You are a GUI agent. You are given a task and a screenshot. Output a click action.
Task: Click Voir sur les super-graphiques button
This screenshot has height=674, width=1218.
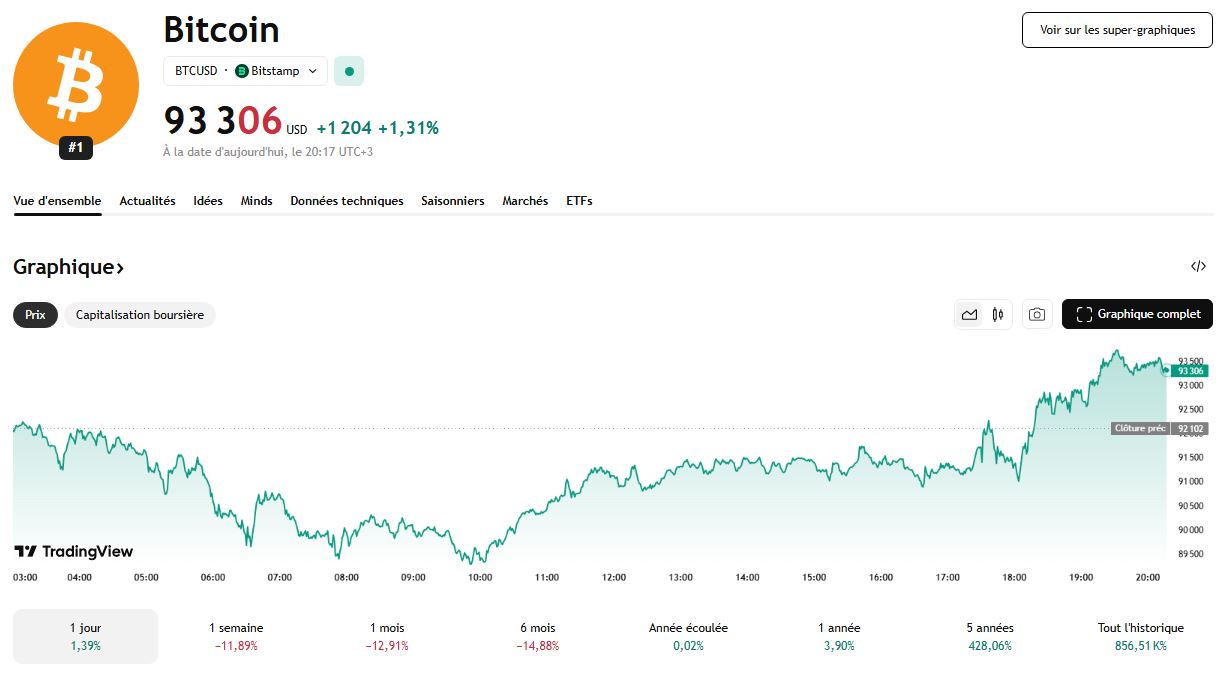pyautogui.click(x=1117, y=30)
